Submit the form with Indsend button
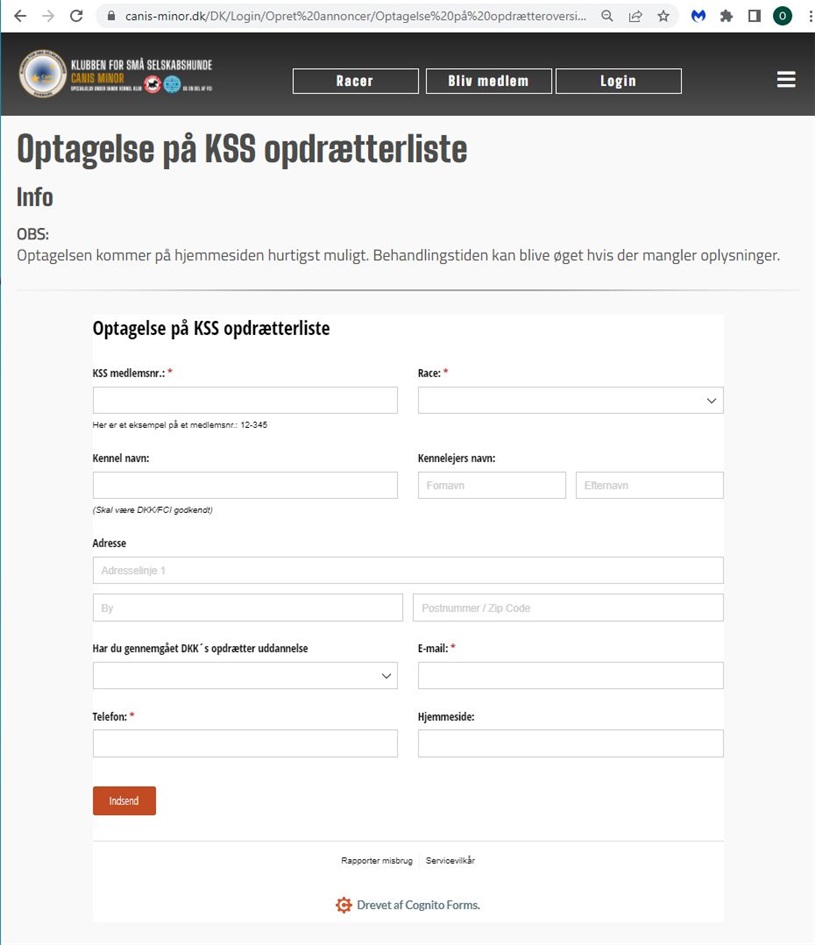Viewport: 815px width, 945px height. pos(124,800)
